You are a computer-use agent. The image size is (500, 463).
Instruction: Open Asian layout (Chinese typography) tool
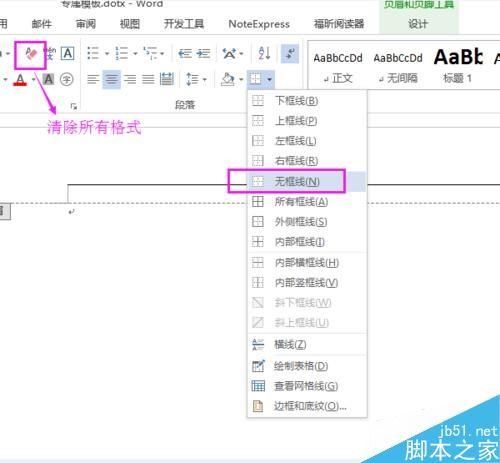(x=229, y=53)
